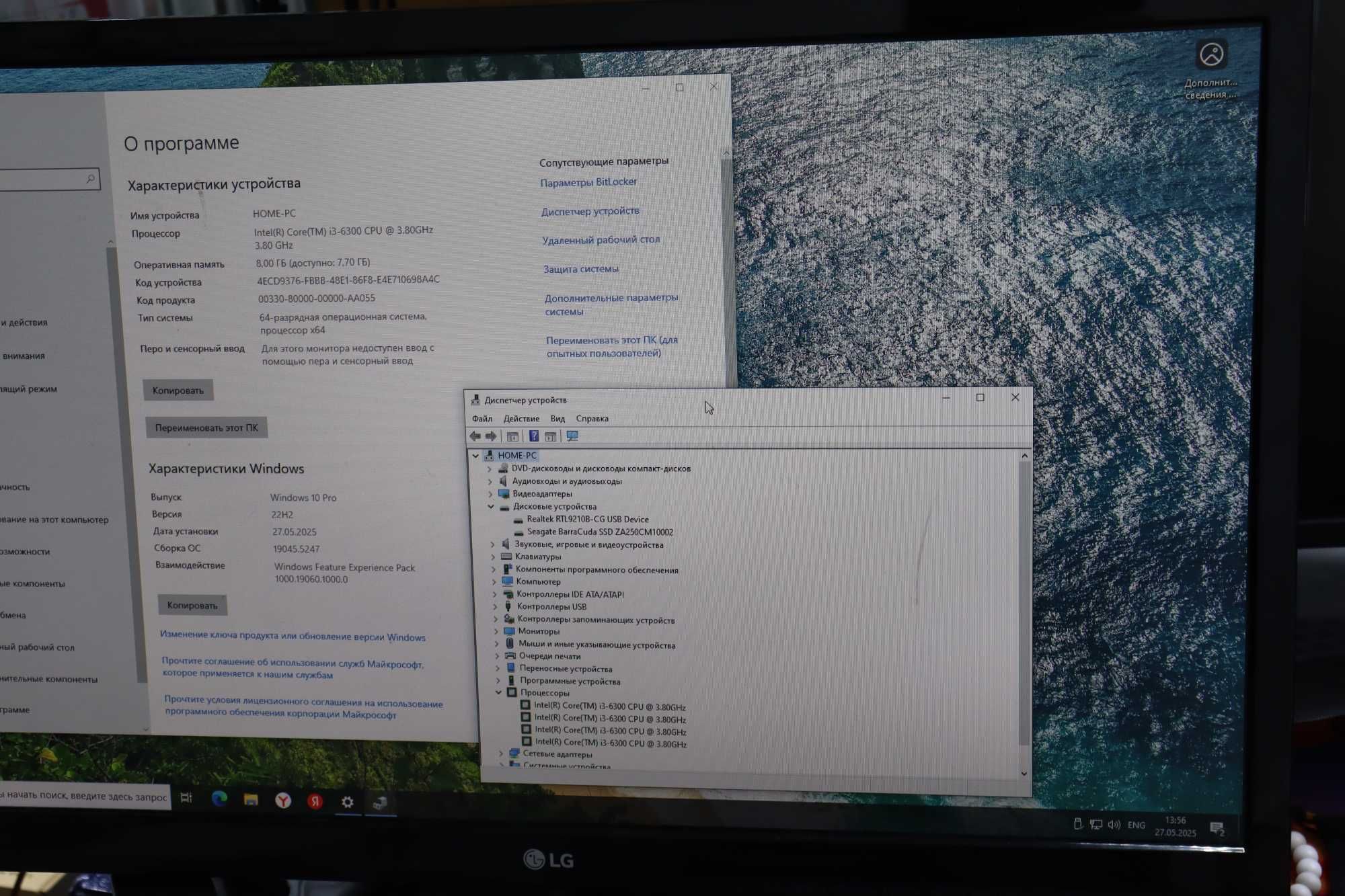Open Microsoft Edge from the taskbar

(x=219, y=799)
